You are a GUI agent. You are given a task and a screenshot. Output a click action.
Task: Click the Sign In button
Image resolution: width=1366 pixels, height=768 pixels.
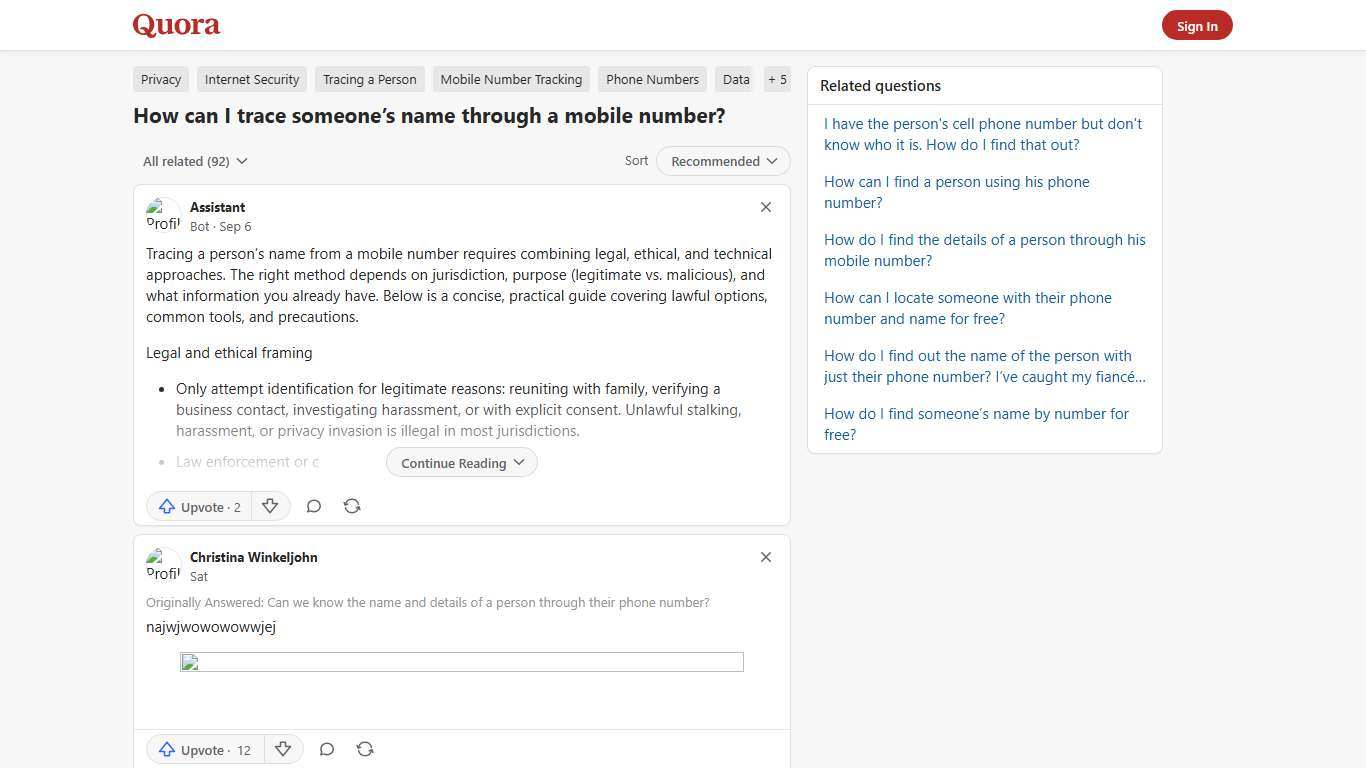click(x=1197, y=25)
